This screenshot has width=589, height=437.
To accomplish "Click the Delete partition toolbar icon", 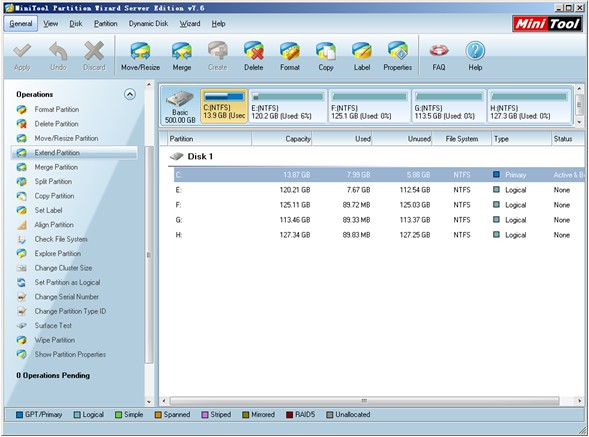I will [x=254, y=51].
